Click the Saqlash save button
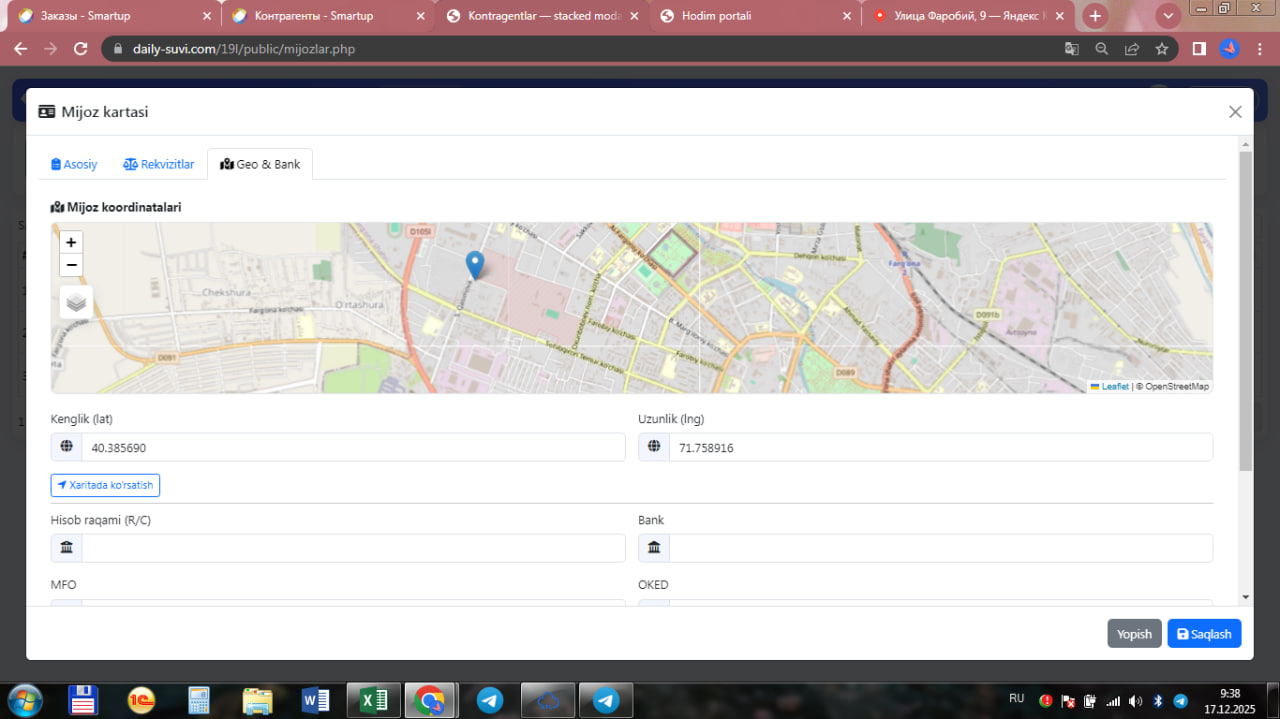 point(1204,634)
